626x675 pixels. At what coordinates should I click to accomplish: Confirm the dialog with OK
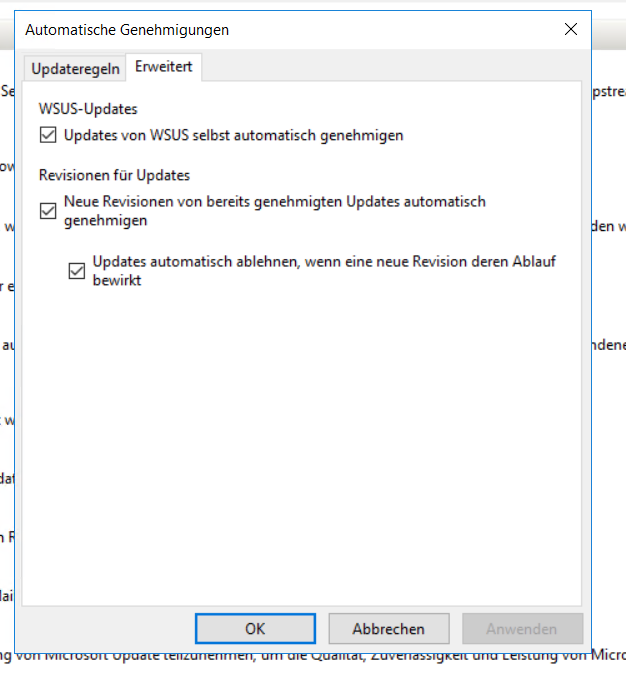255,629
